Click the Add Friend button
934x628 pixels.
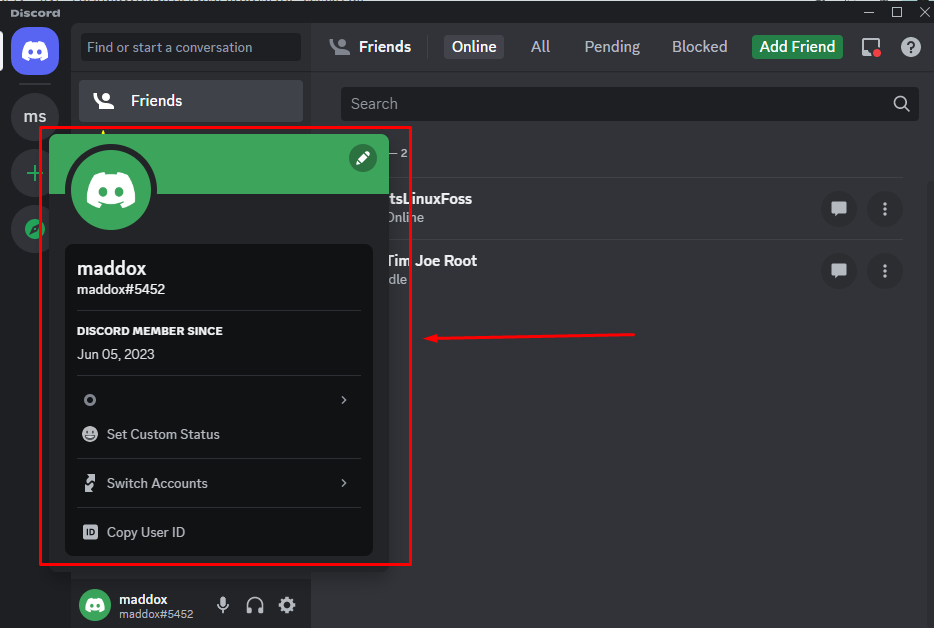click(x=797, y=46)
